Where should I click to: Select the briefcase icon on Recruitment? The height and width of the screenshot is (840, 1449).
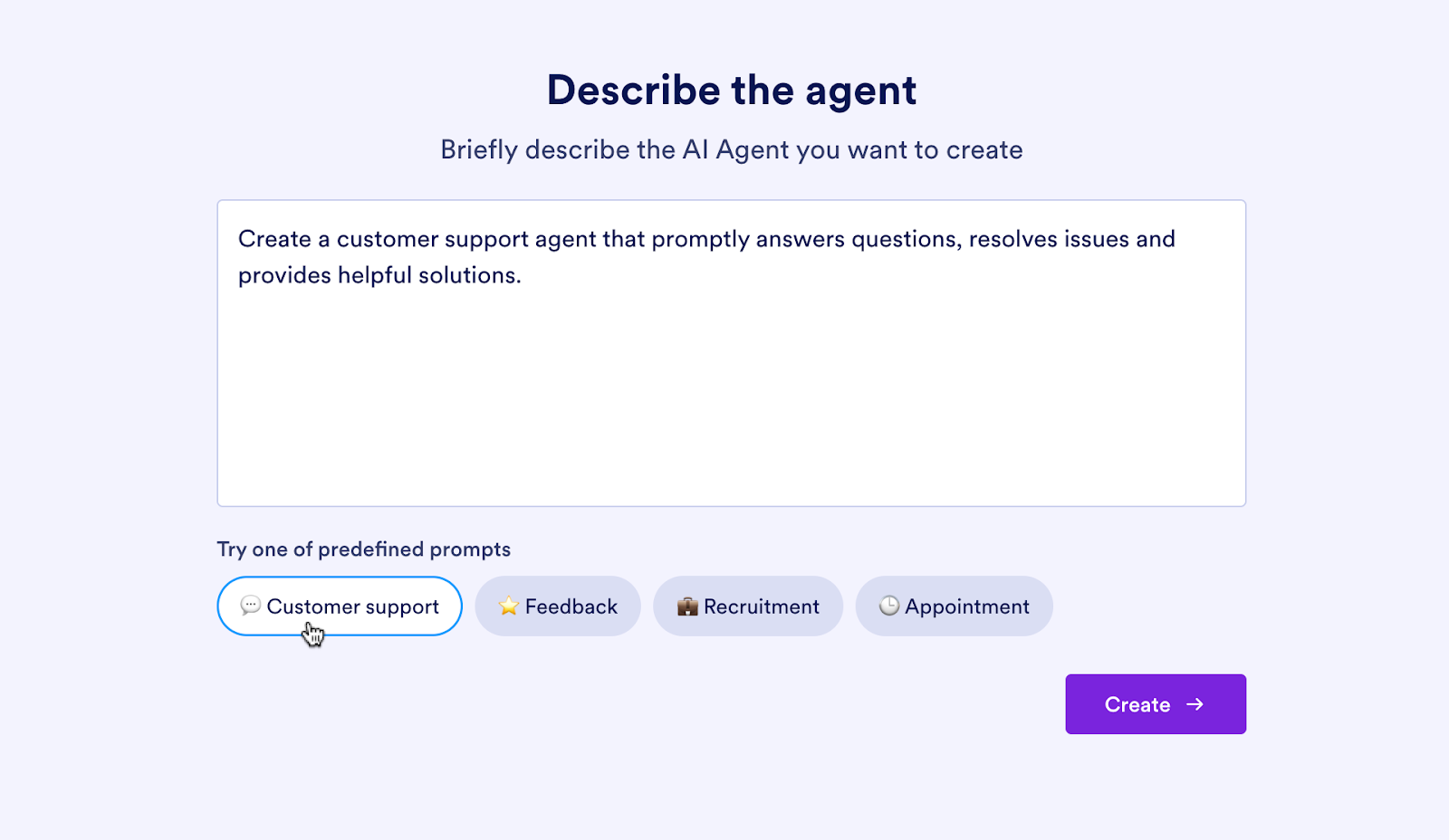688,606
